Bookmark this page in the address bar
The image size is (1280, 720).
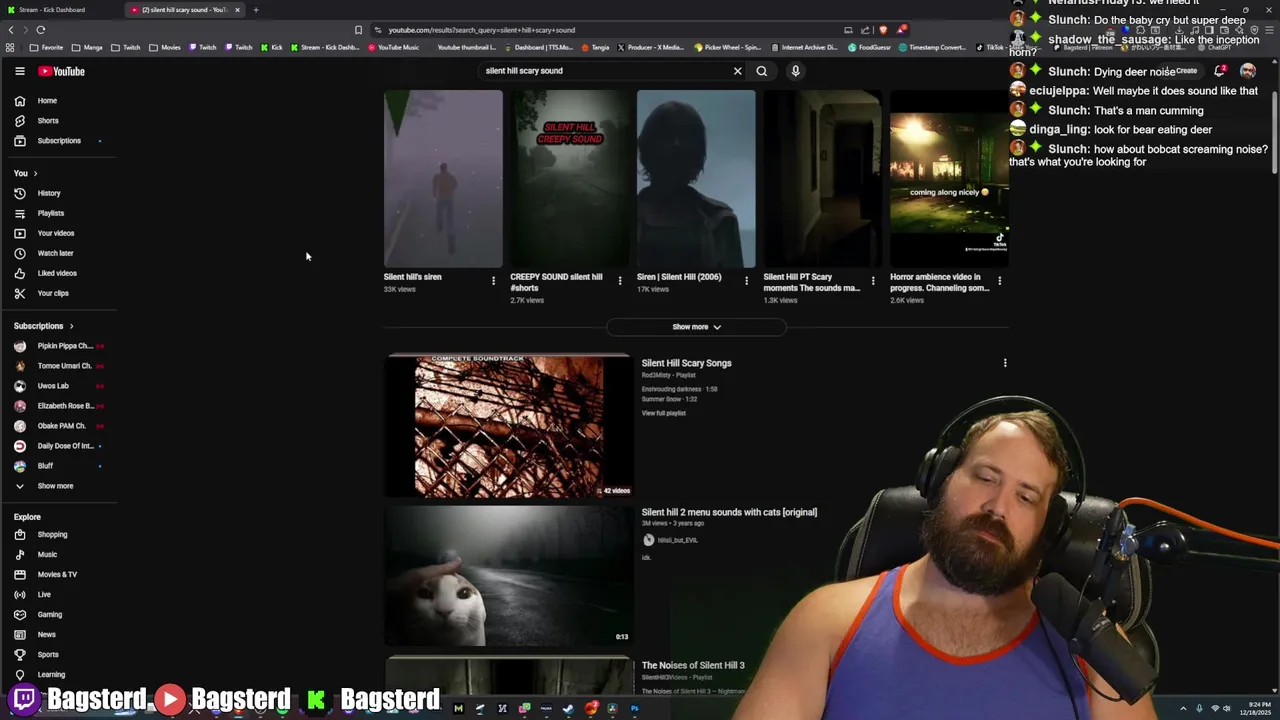pos(358,30)
